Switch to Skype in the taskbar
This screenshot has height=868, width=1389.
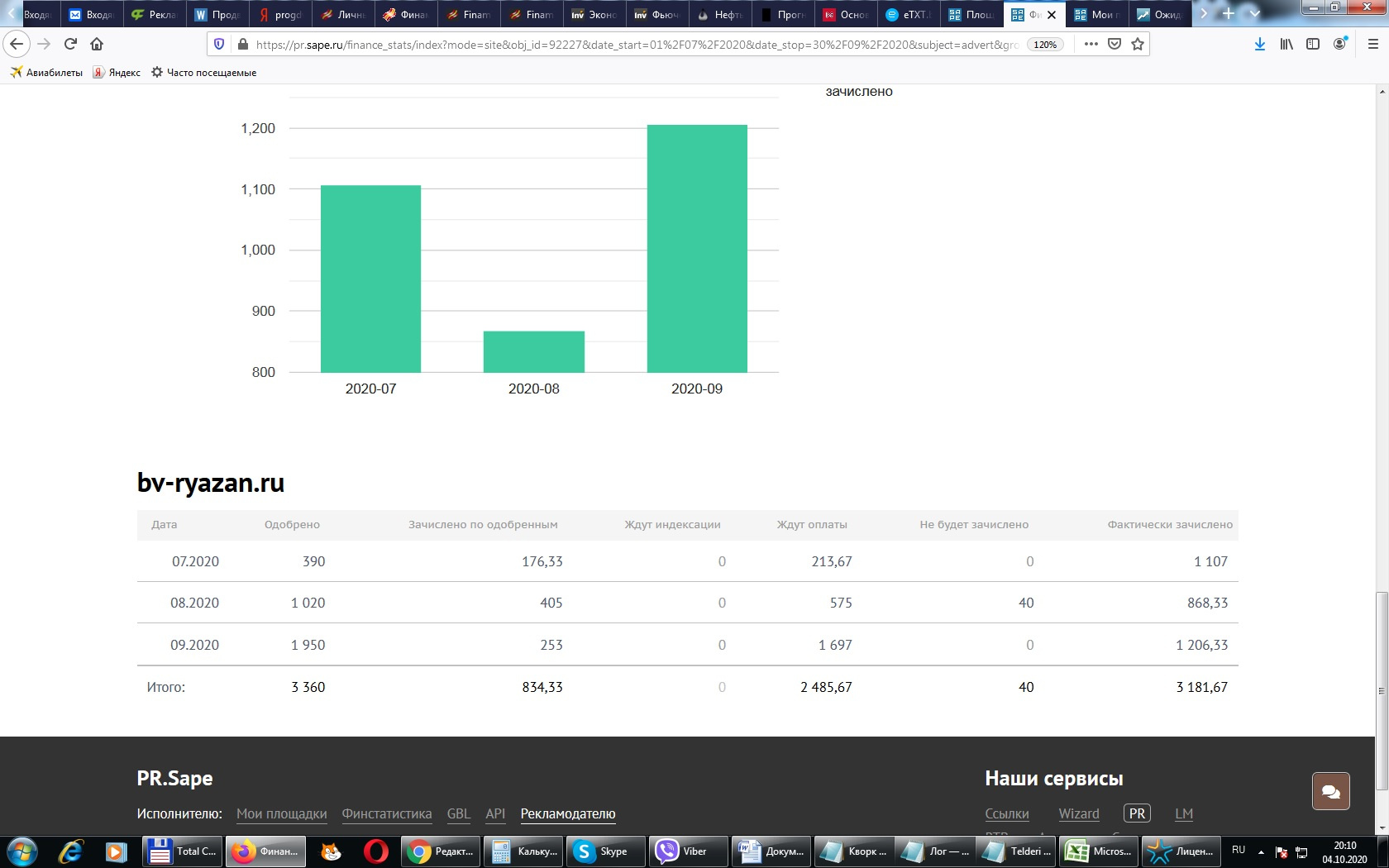(x=606, y=851)
